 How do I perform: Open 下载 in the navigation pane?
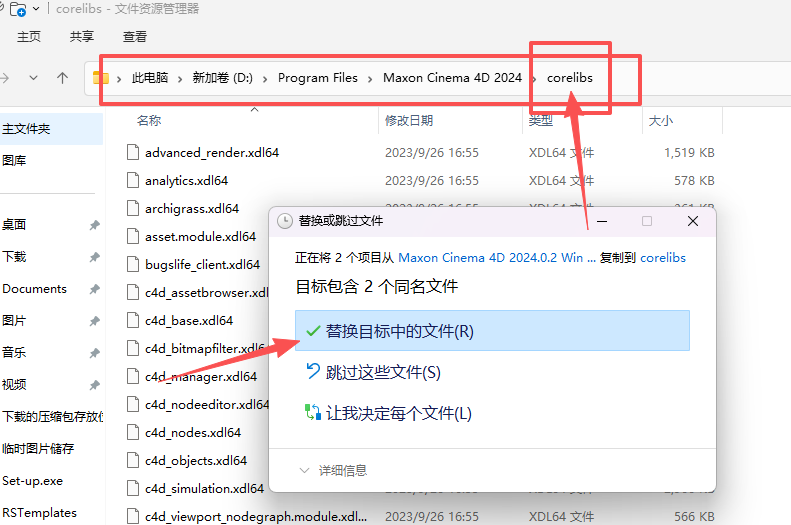click(x=14, y=257)
